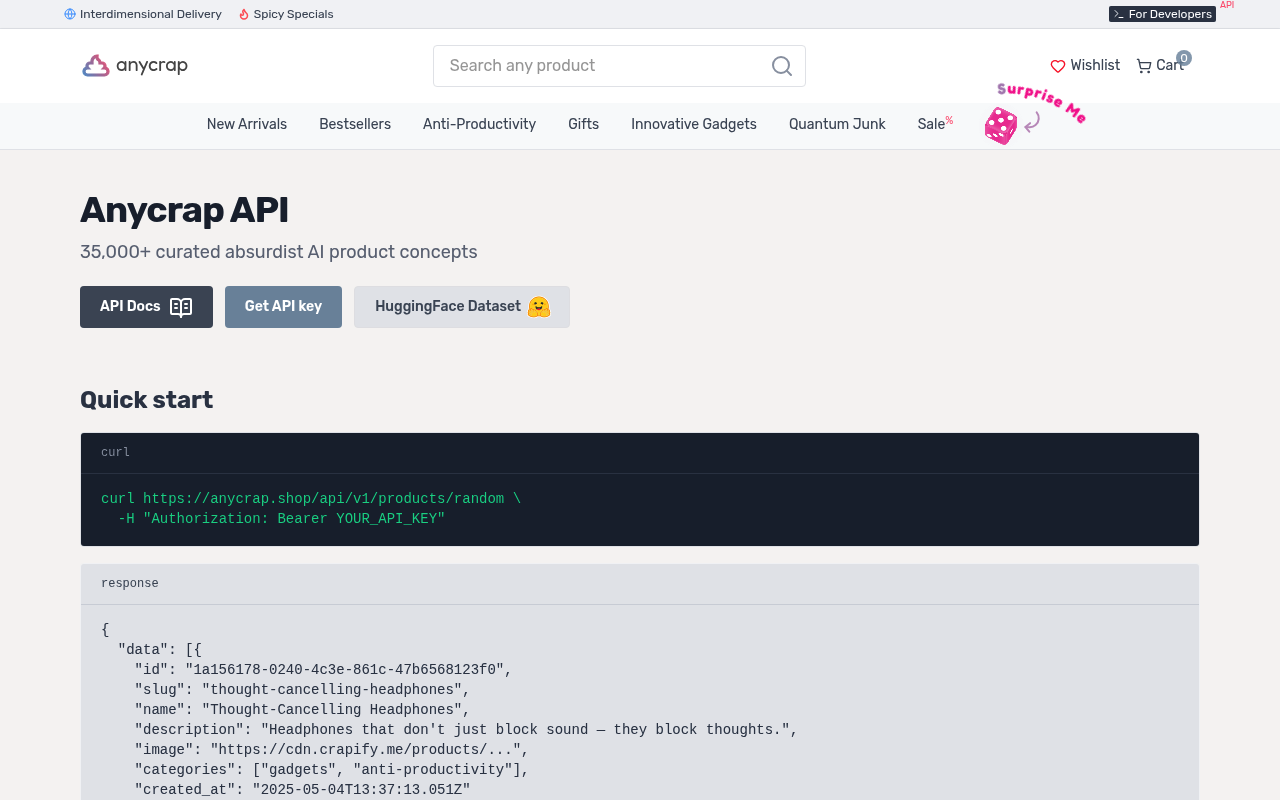Click the "slug" thought-cancelling-headphones line
The height and width of the screenshot is (800, 1280).
coord(302,689)
